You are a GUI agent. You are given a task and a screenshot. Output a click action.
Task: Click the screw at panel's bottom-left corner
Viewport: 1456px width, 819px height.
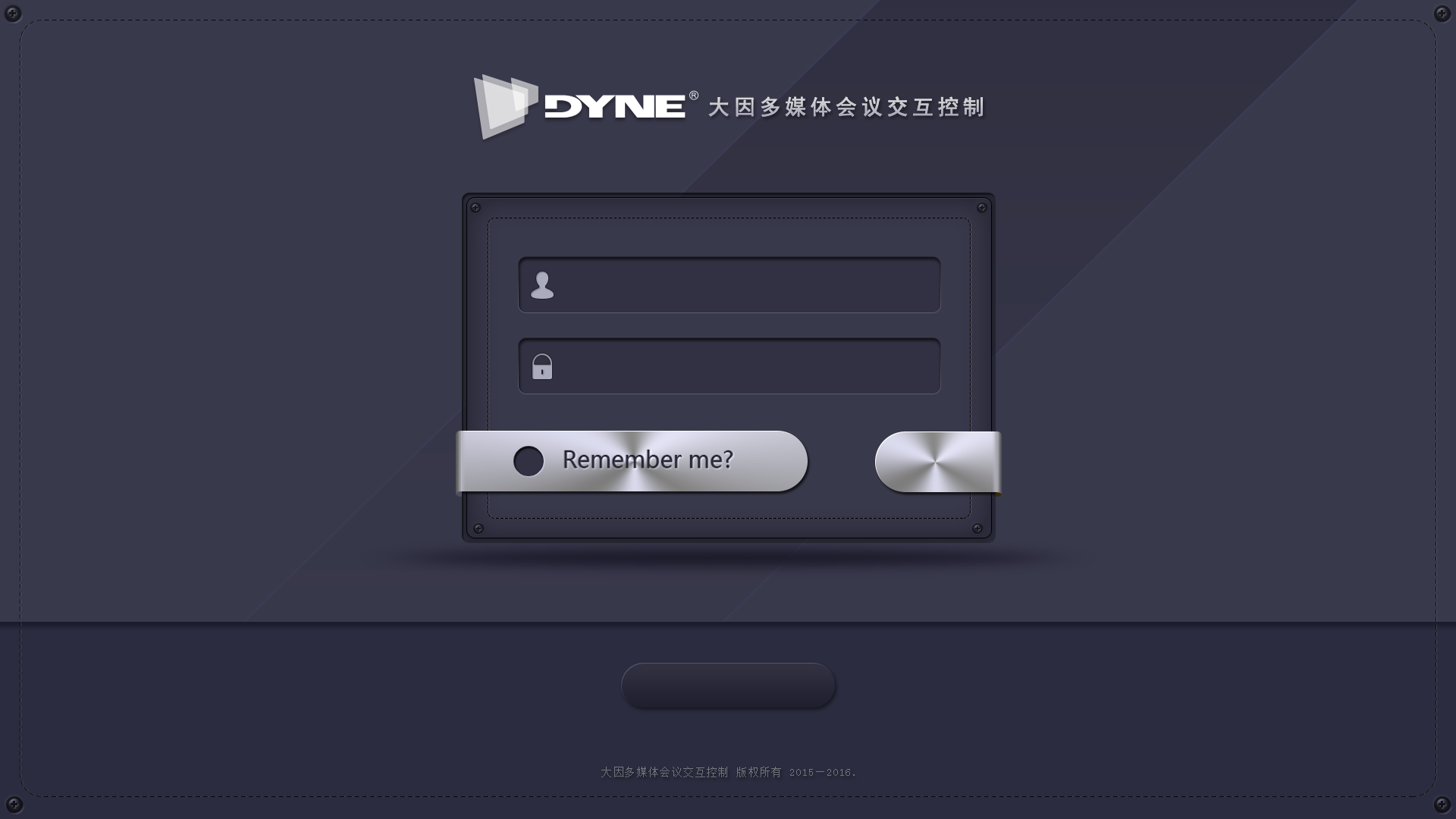pos(479,529)
